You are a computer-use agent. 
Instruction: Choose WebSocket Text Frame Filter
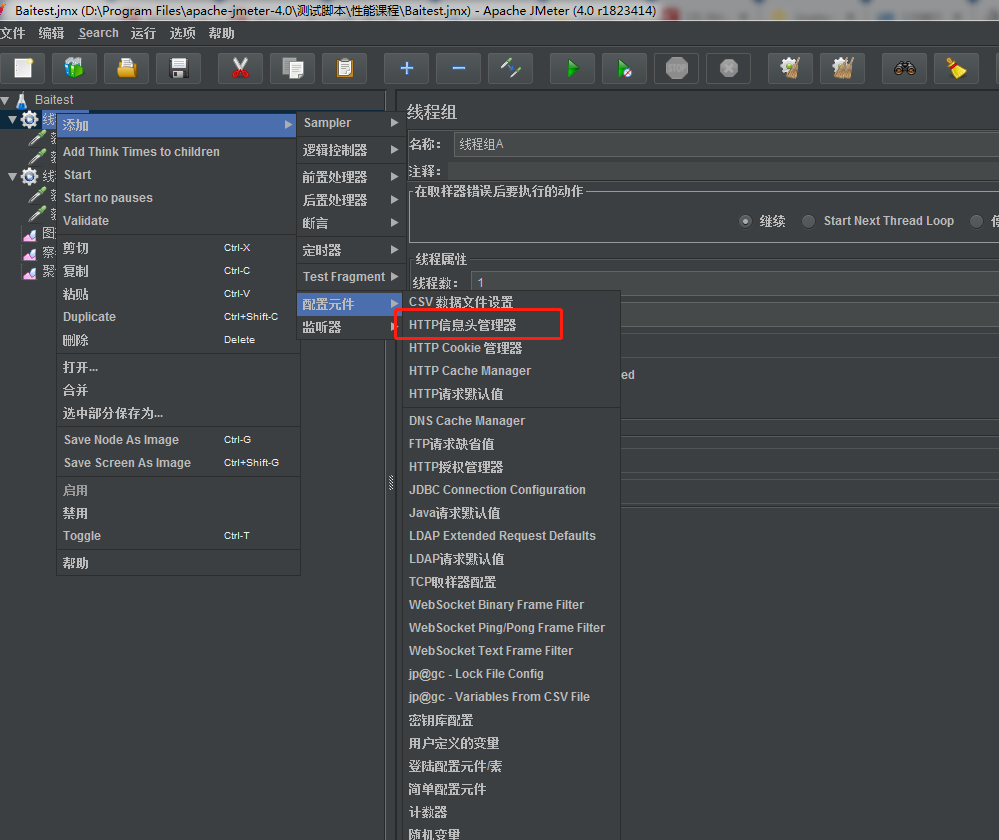click(512, 651)
